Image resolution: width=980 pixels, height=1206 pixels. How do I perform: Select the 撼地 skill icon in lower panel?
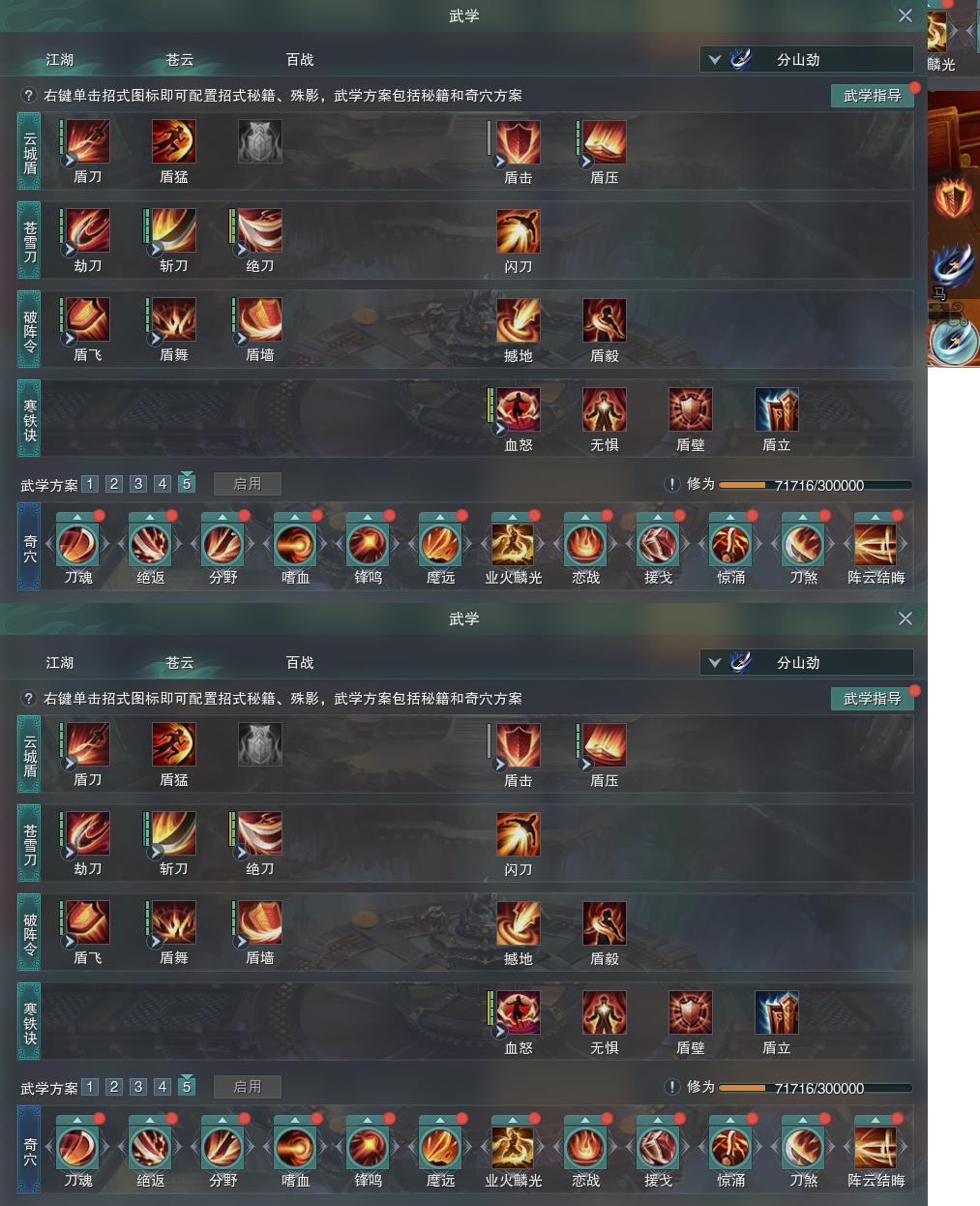[x=519, y=922]
